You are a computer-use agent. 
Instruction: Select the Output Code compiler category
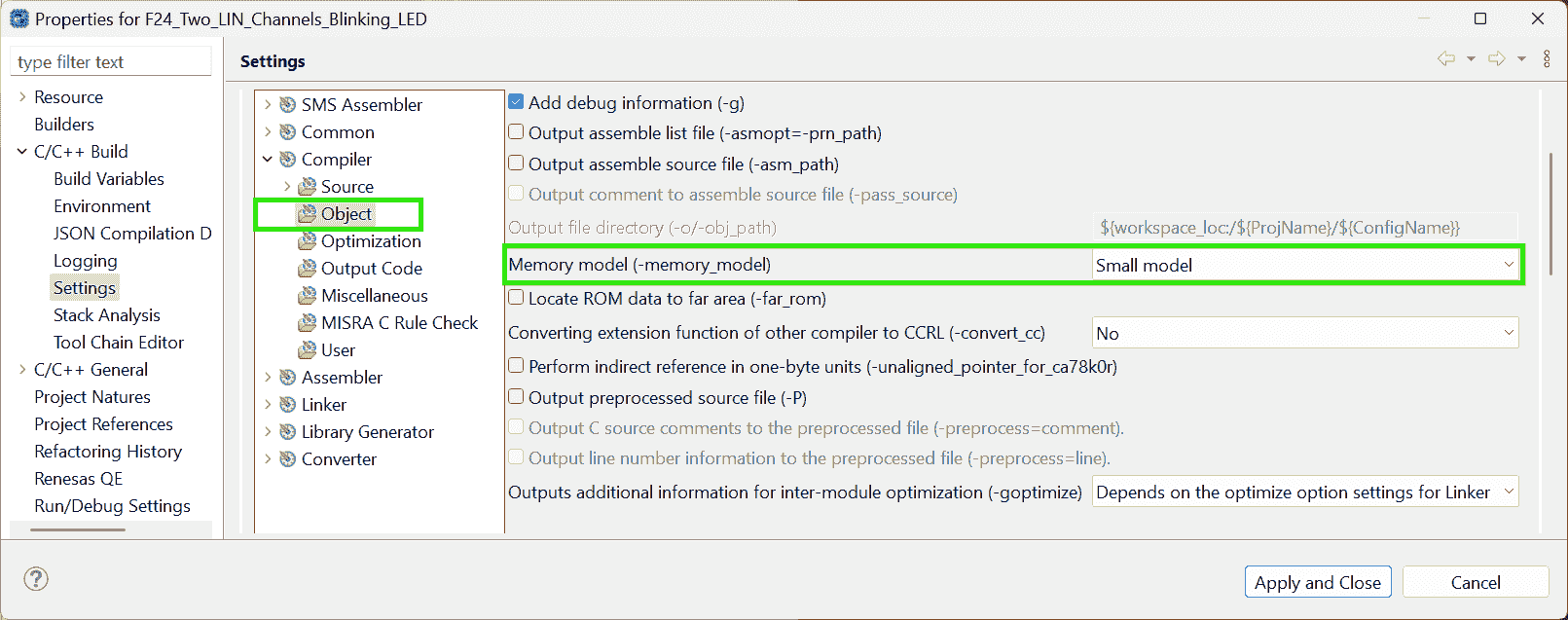371,269
